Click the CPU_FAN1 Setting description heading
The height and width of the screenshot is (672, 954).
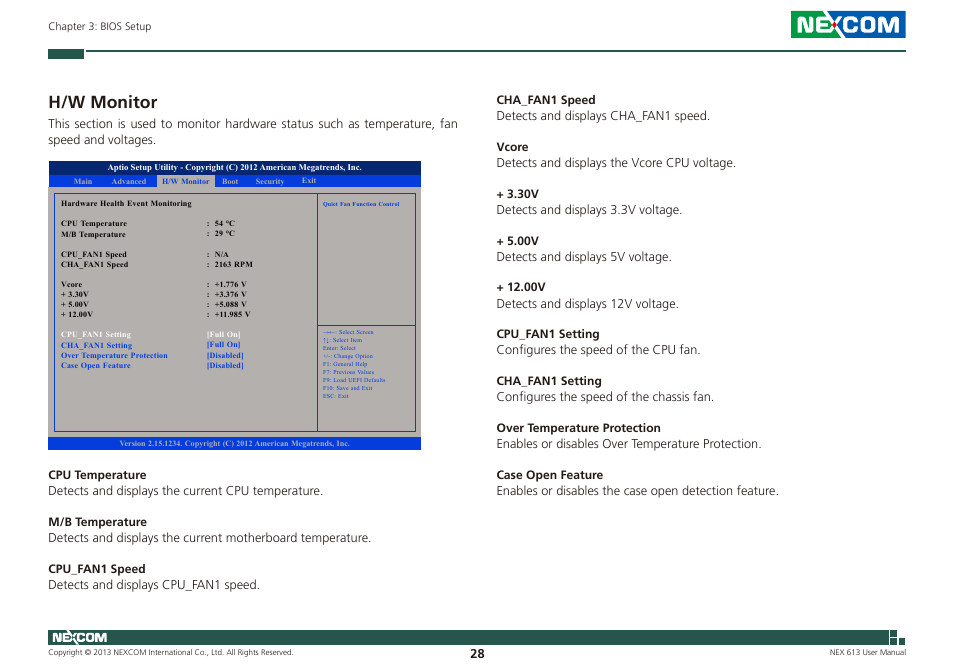click(x=548, y=334)
